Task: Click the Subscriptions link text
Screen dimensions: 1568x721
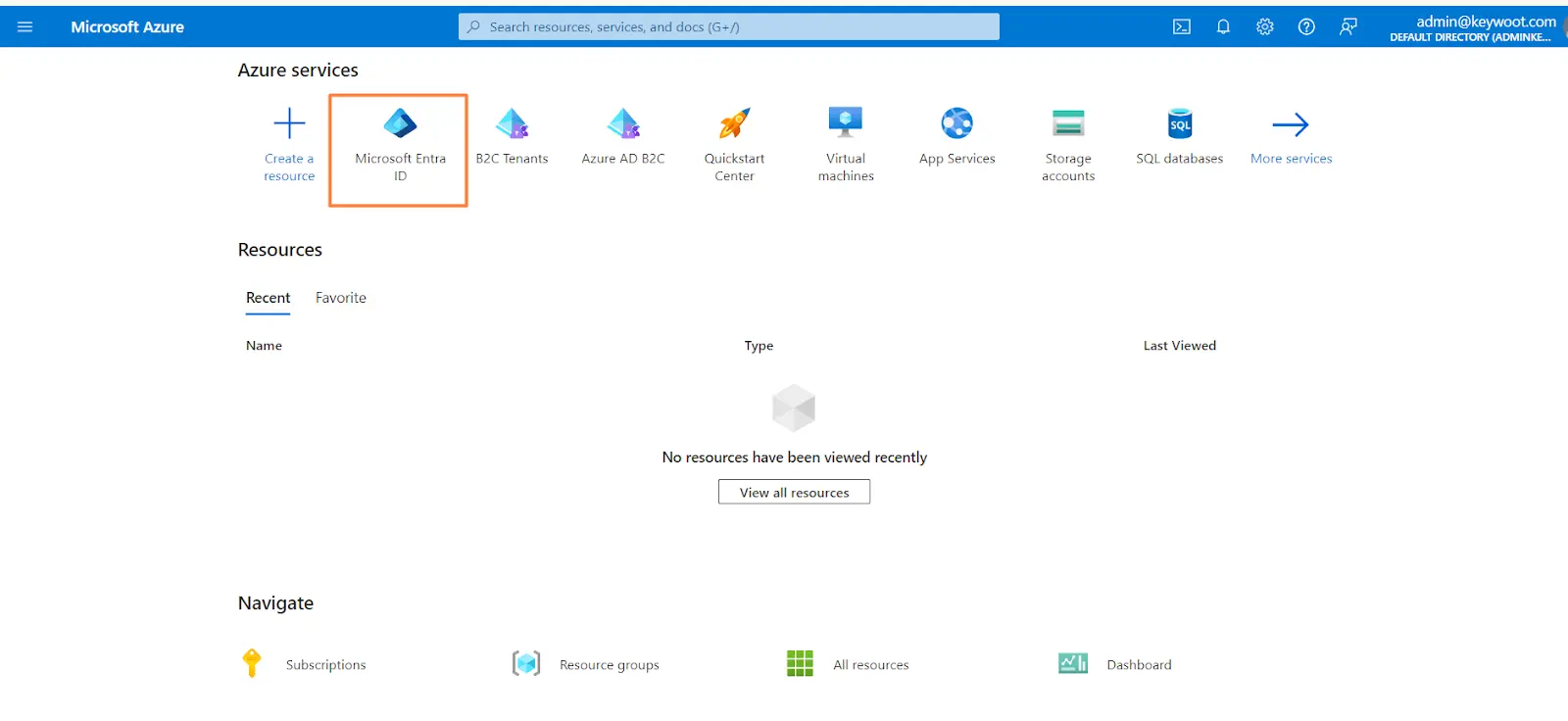Action: coord(325,664)
